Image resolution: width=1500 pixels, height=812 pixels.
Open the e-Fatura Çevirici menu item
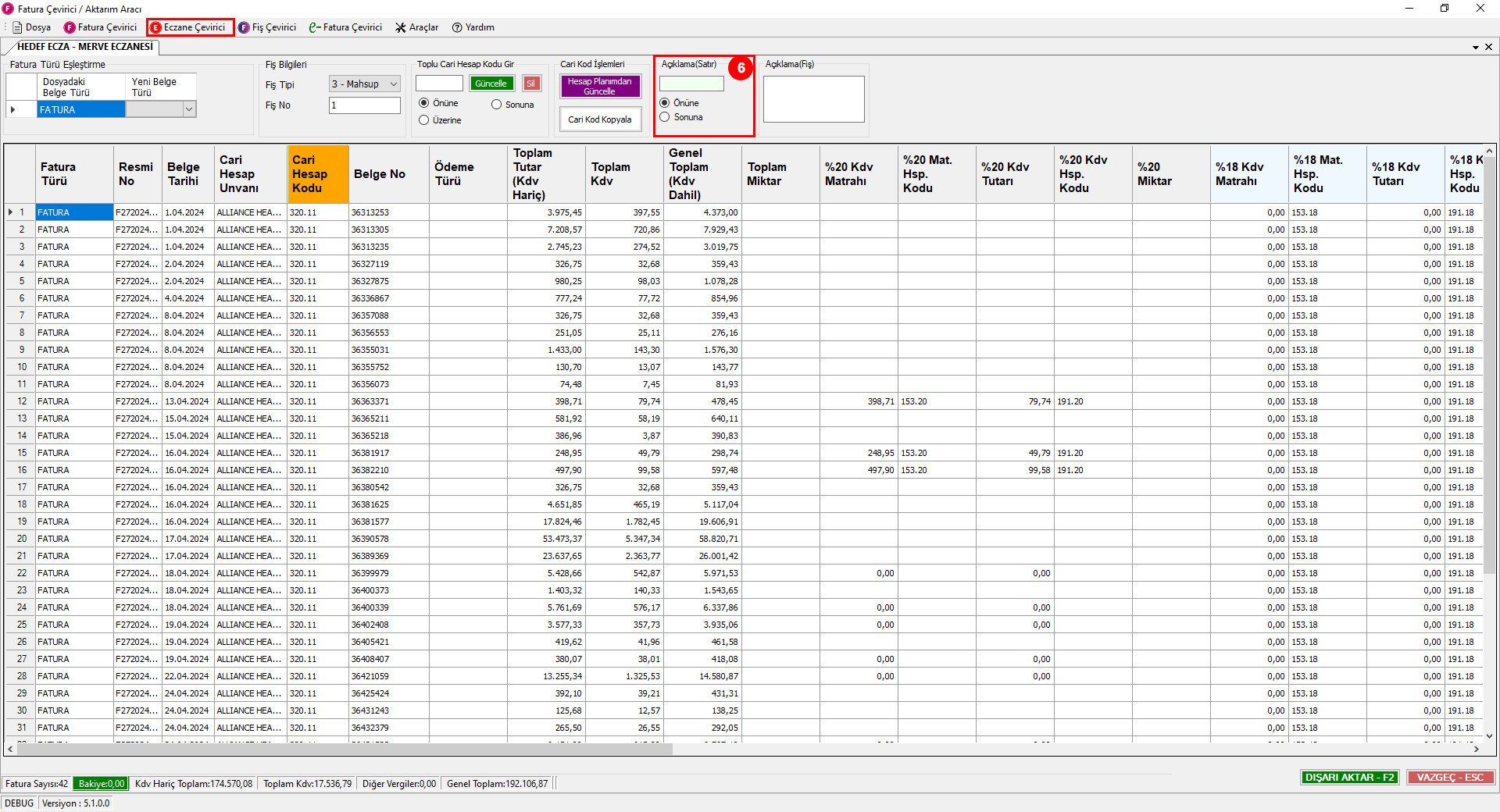coord(345,27)
